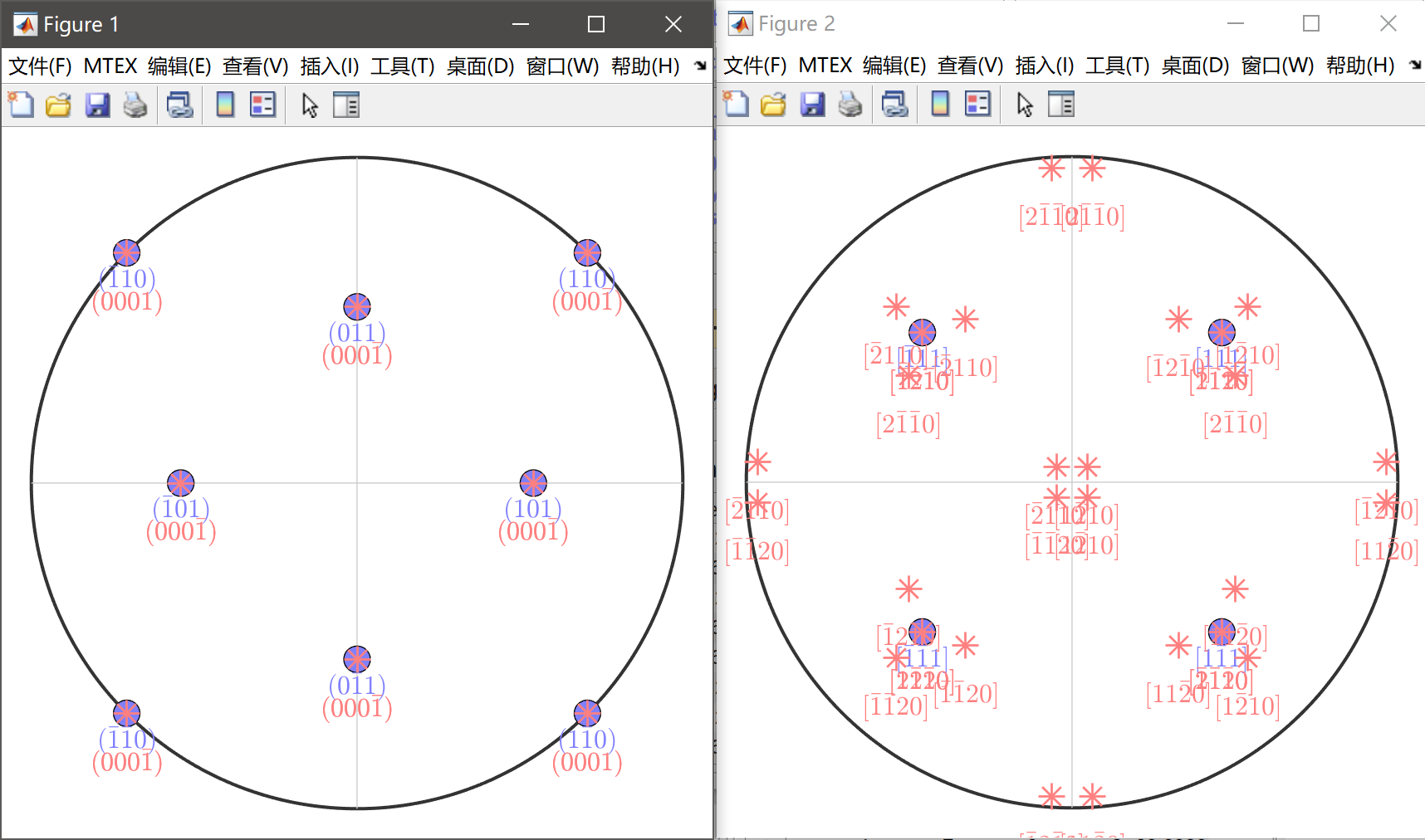
Task: Click Save icon in Figure 2 toolbar
Action: pos(812,104)
